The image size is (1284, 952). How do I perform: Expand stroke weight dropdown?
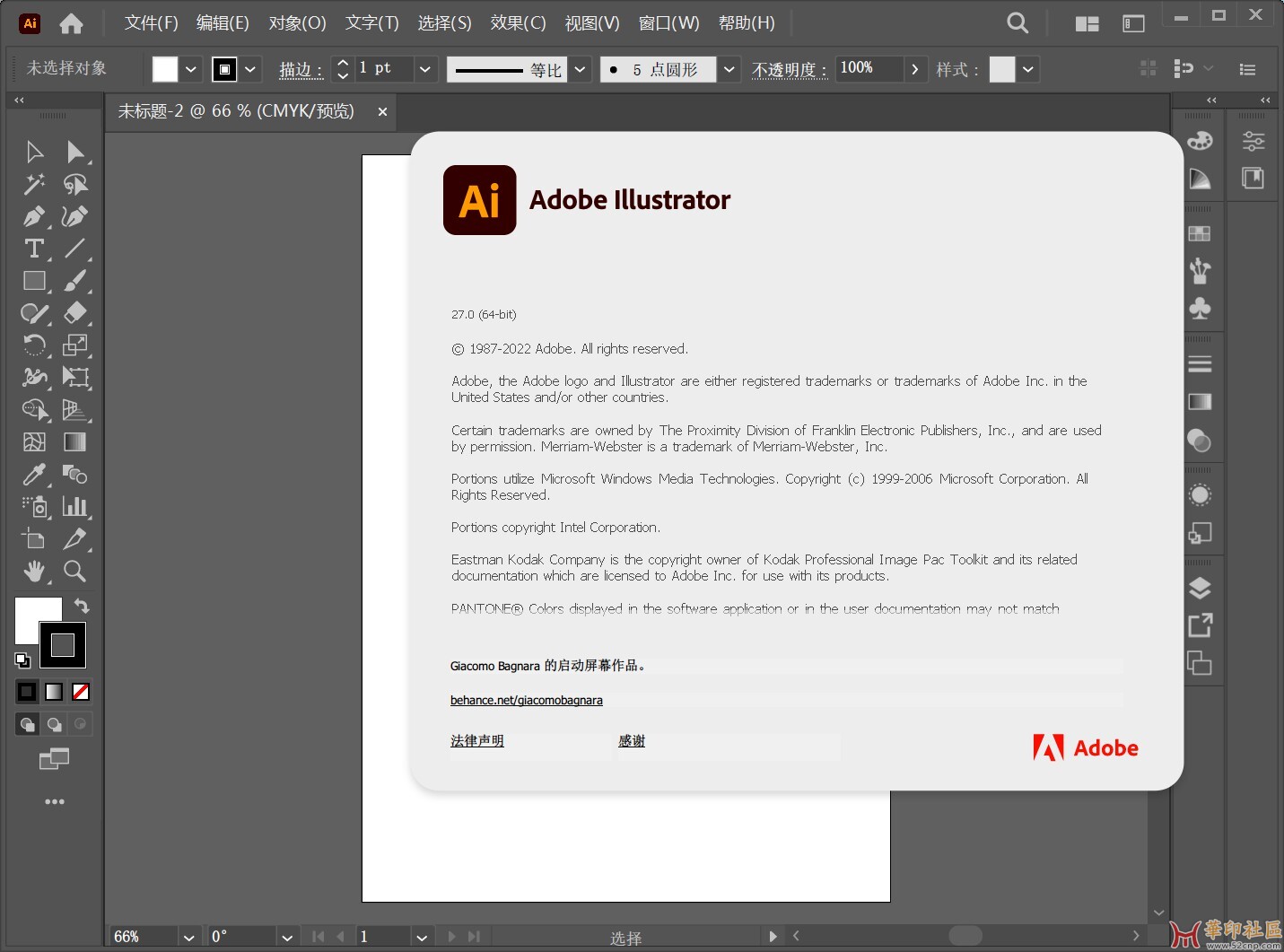425,69
